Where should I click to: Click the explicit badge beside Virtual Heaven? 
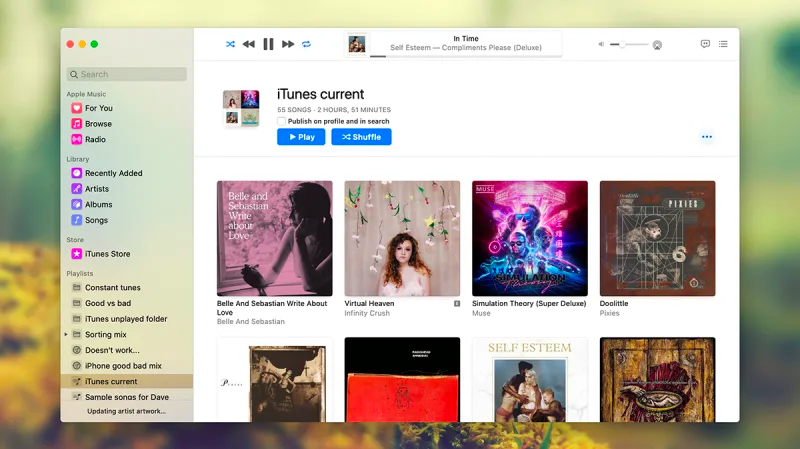click(457, 304)
